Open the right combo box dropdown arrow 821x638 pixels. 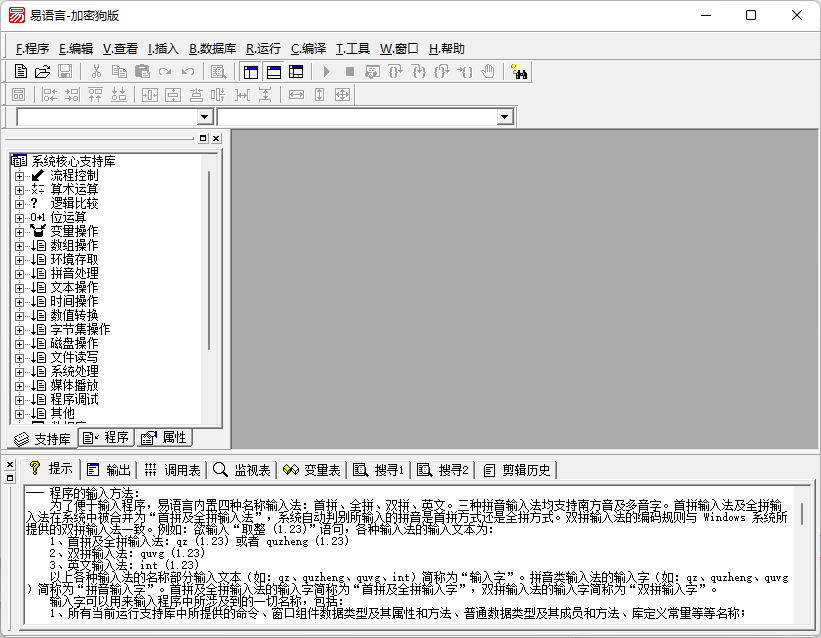pyautogui.click(x=505, y=117)
